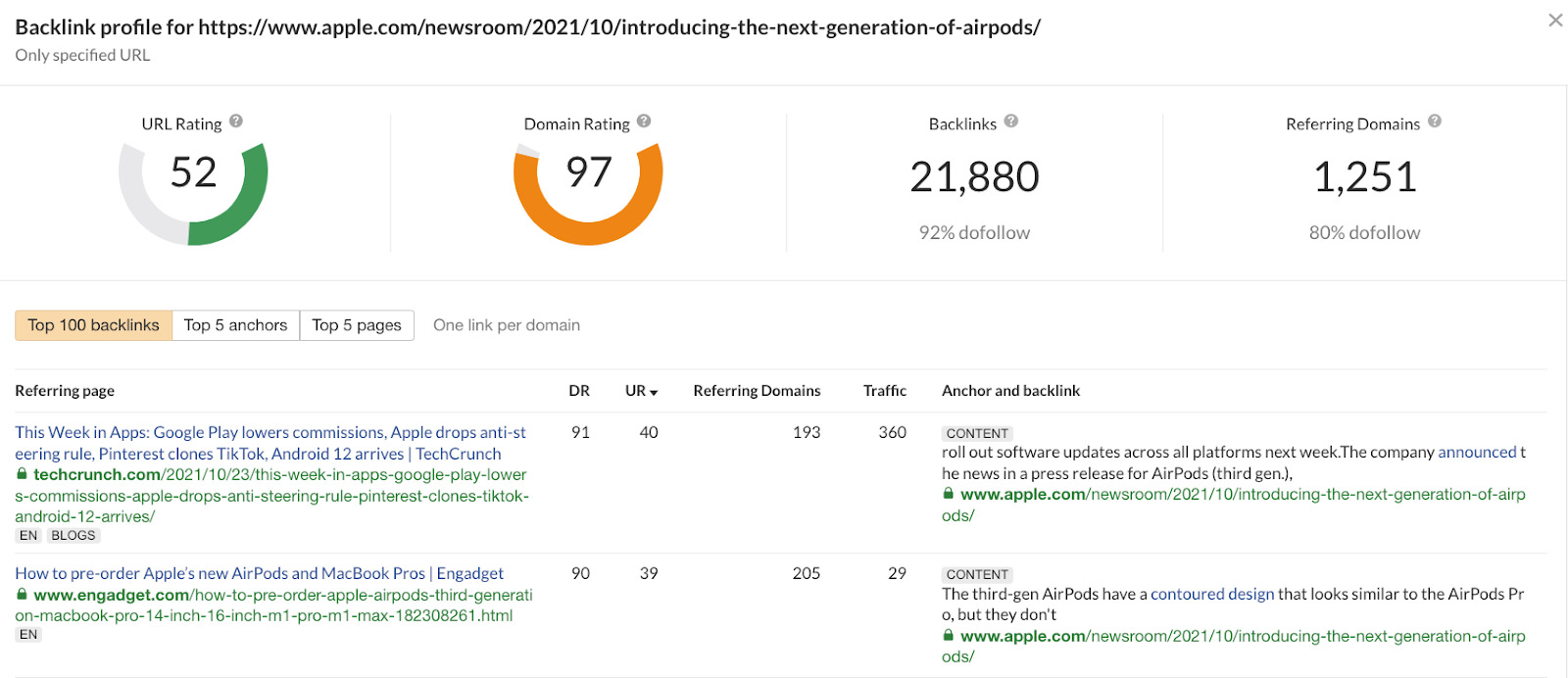
Task: Switch to the Top 5 anchors tab
Action: [235, 325]
